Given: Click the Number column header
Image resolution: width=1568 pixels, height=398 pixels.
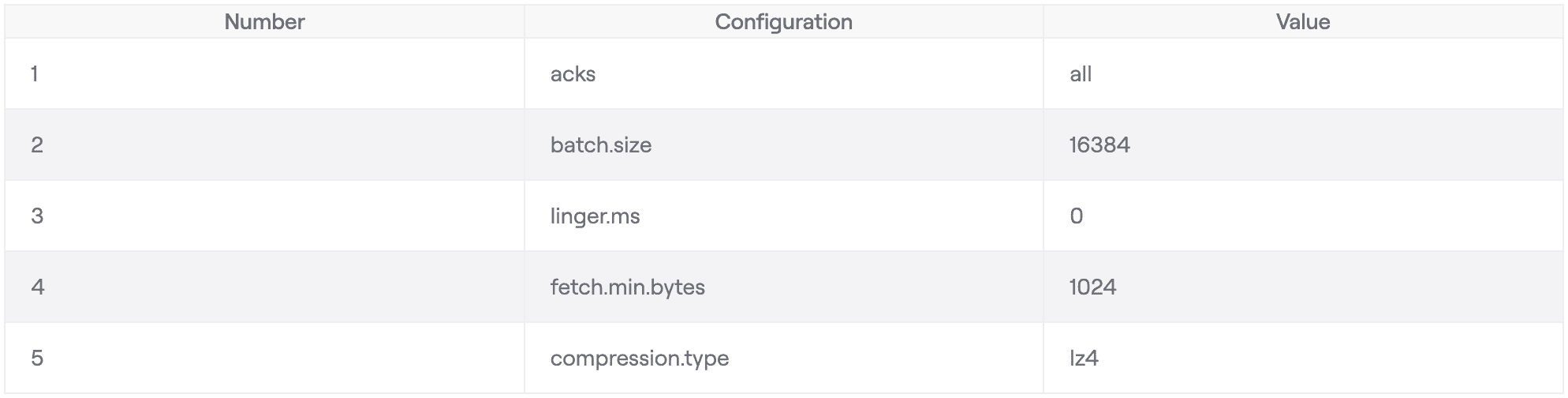Looking at the screenshot, I should pyautogui.click(x=264, y=22).
